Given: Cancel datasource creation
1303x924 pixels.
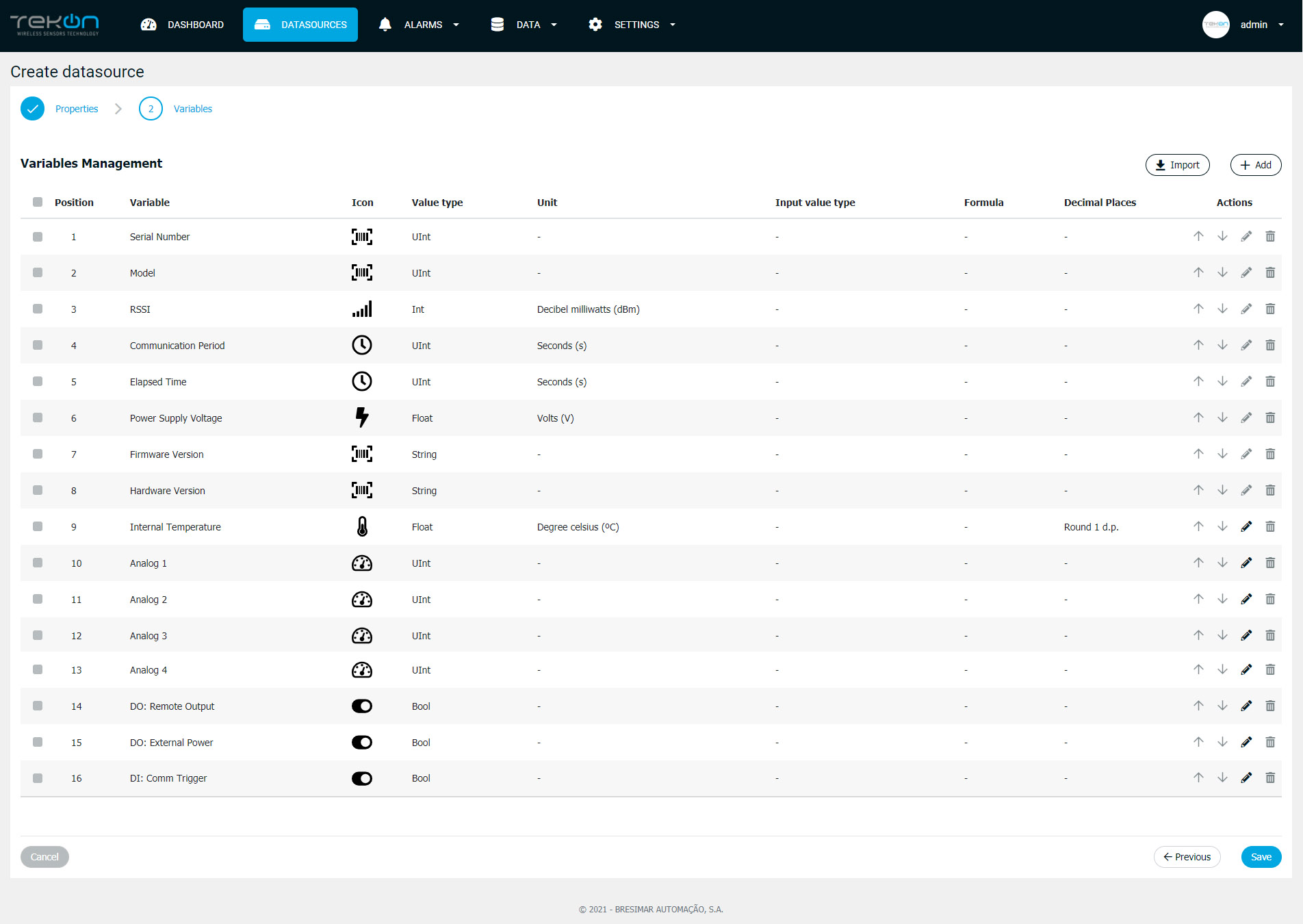Looking at the screenshot, I should point(44,857).
